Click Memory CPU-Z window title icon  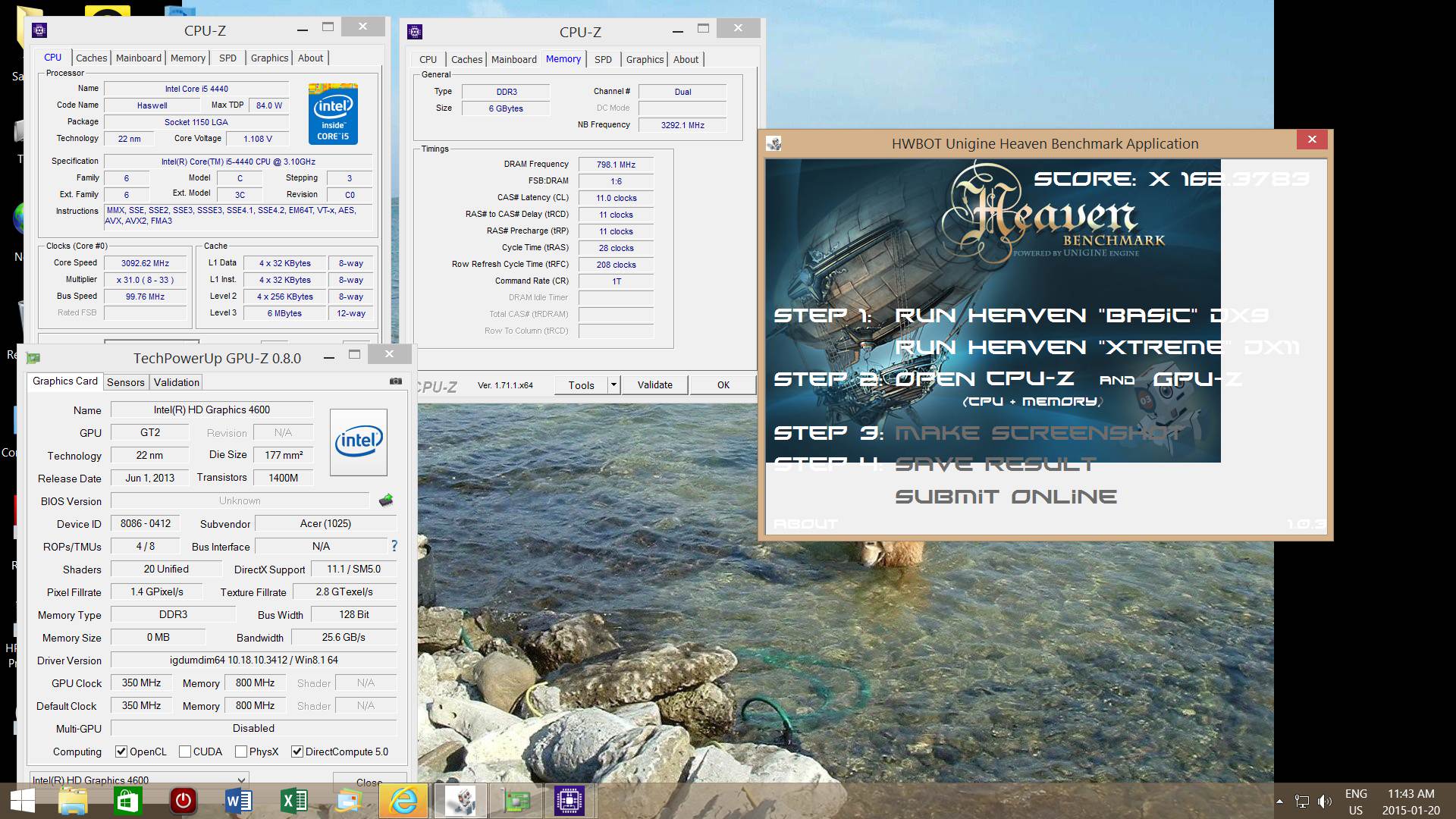click(415, 32)
